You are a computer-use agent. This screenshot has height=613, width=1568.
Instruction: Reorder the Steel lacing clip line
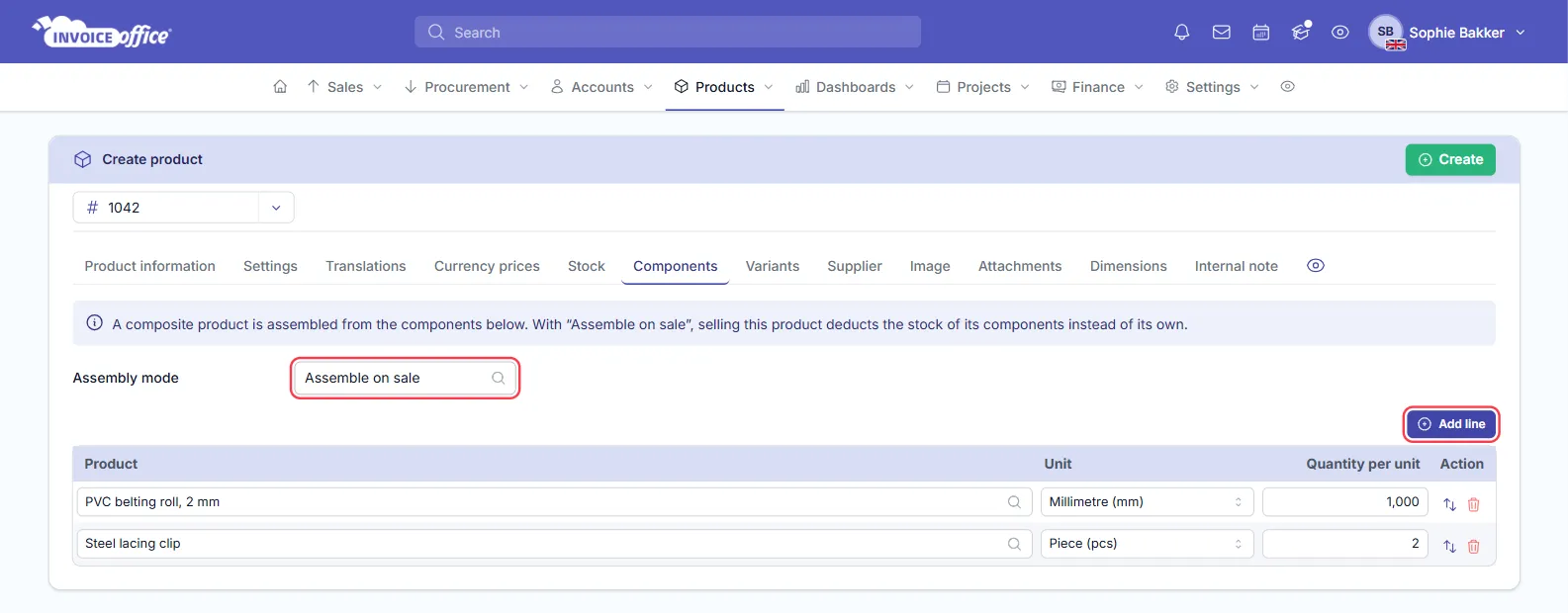click(x=1449, y=546)
